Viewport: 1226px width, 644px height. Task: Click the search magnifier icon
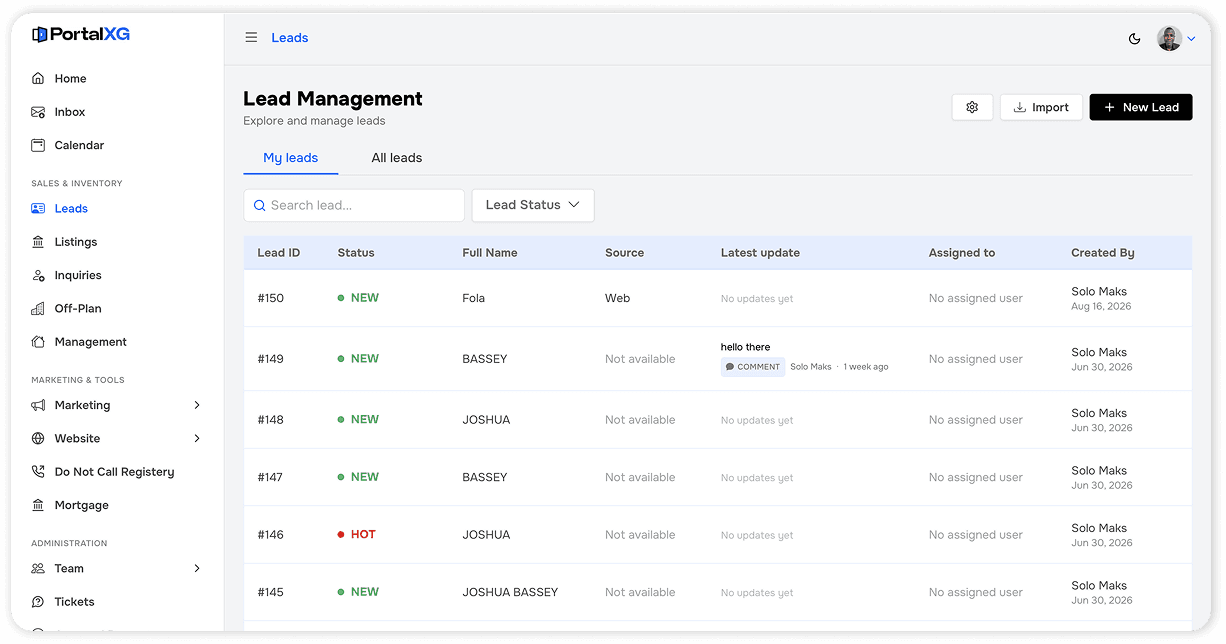click(259, 205)
